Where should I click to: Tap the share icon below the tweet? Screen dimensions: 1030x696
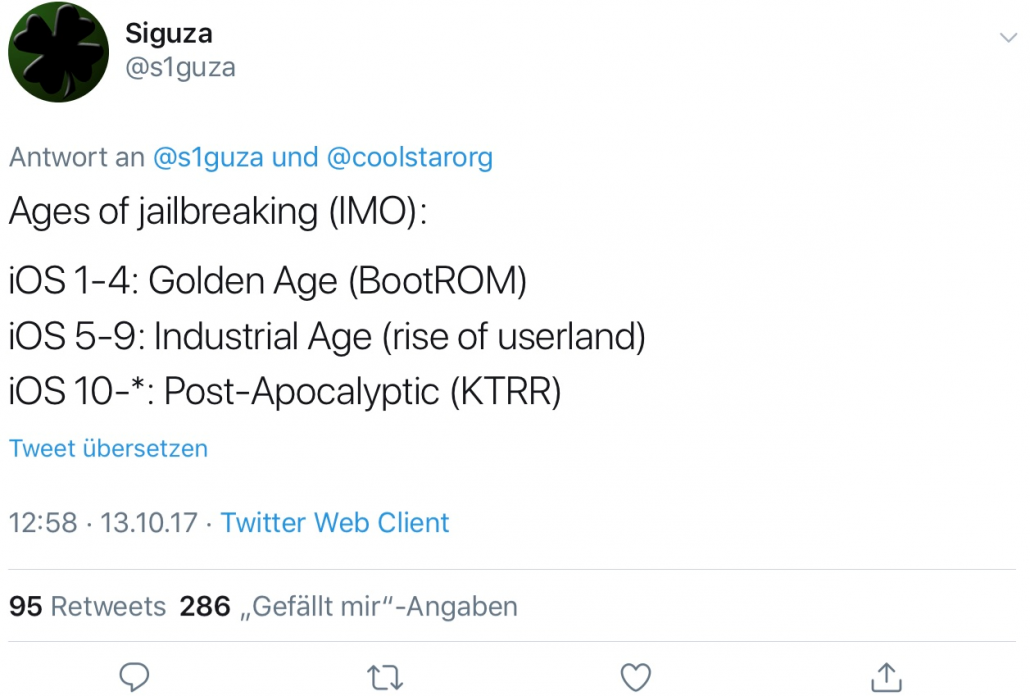coord(885,676)
